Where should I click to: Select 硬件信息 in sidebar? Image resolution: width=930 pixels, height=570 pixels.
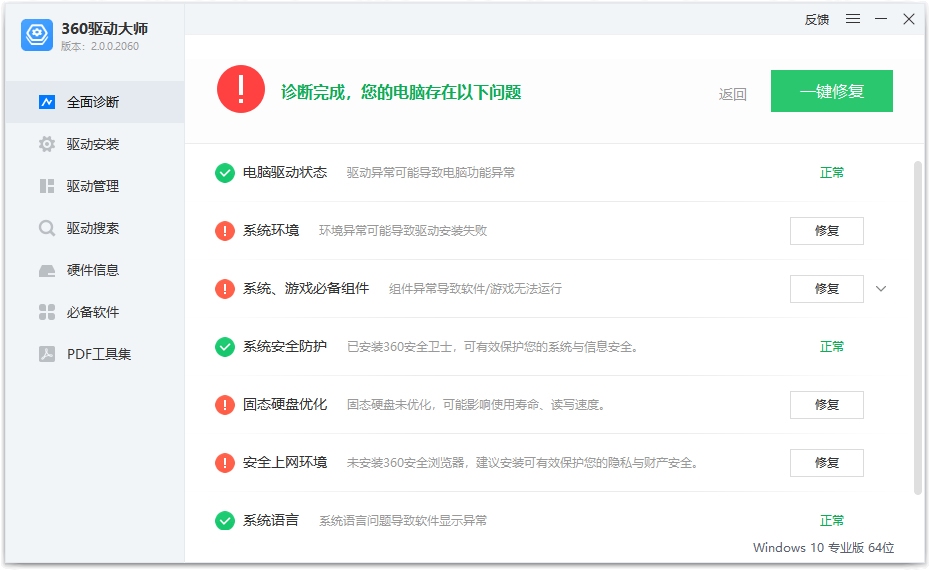pyautogui.click(x=95, y=270)
